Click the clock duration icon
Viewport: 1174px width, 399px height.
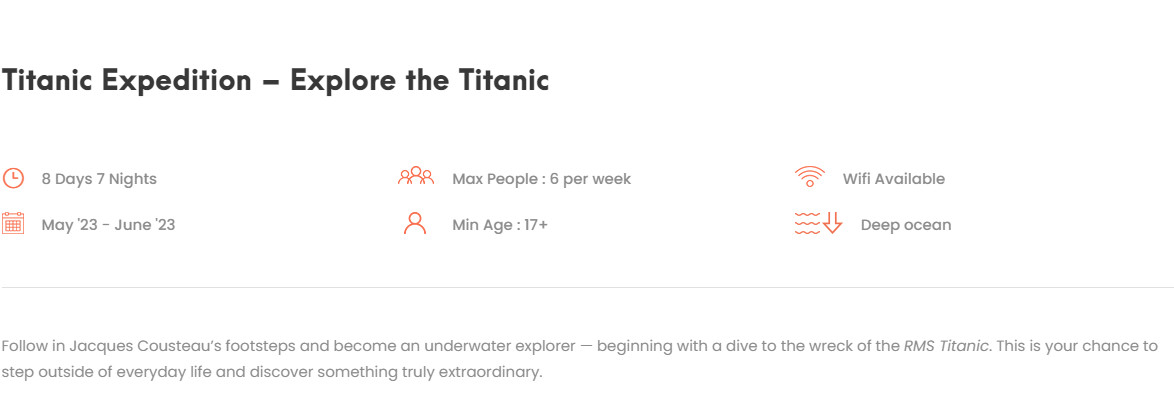tap(13, 178)
